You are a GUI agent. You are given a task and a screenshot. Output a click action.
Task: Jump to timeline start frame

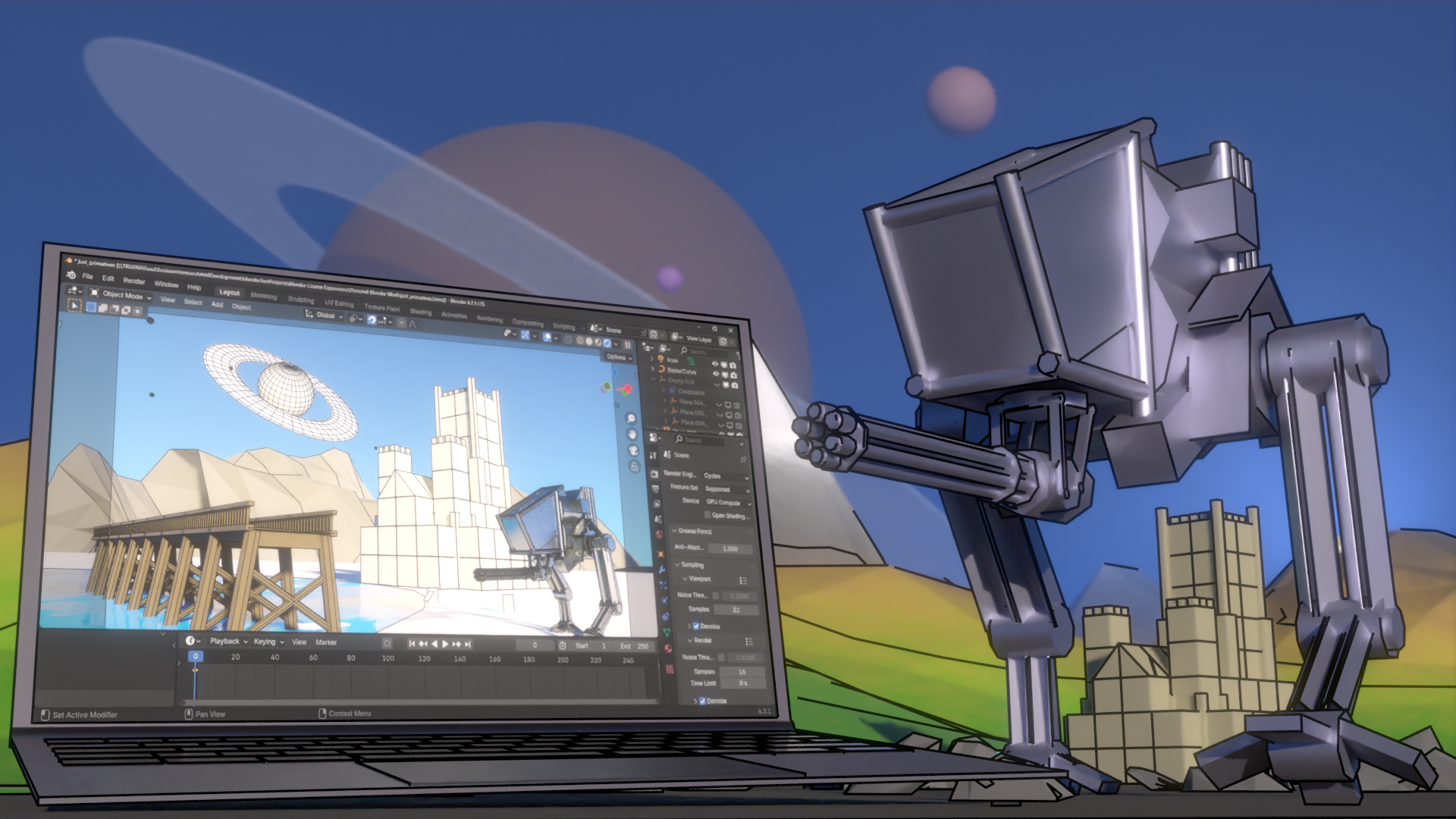pyautogui.click(x=412, y=644)
